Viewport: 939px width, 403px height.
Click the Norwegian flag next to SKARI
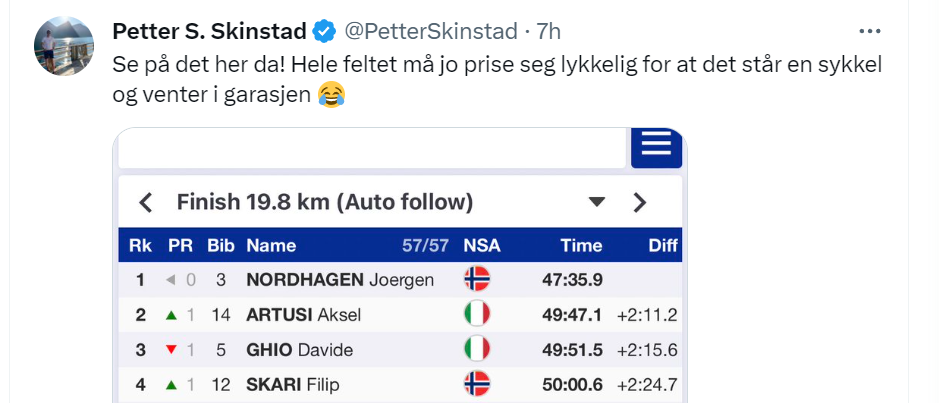[477, 384]
